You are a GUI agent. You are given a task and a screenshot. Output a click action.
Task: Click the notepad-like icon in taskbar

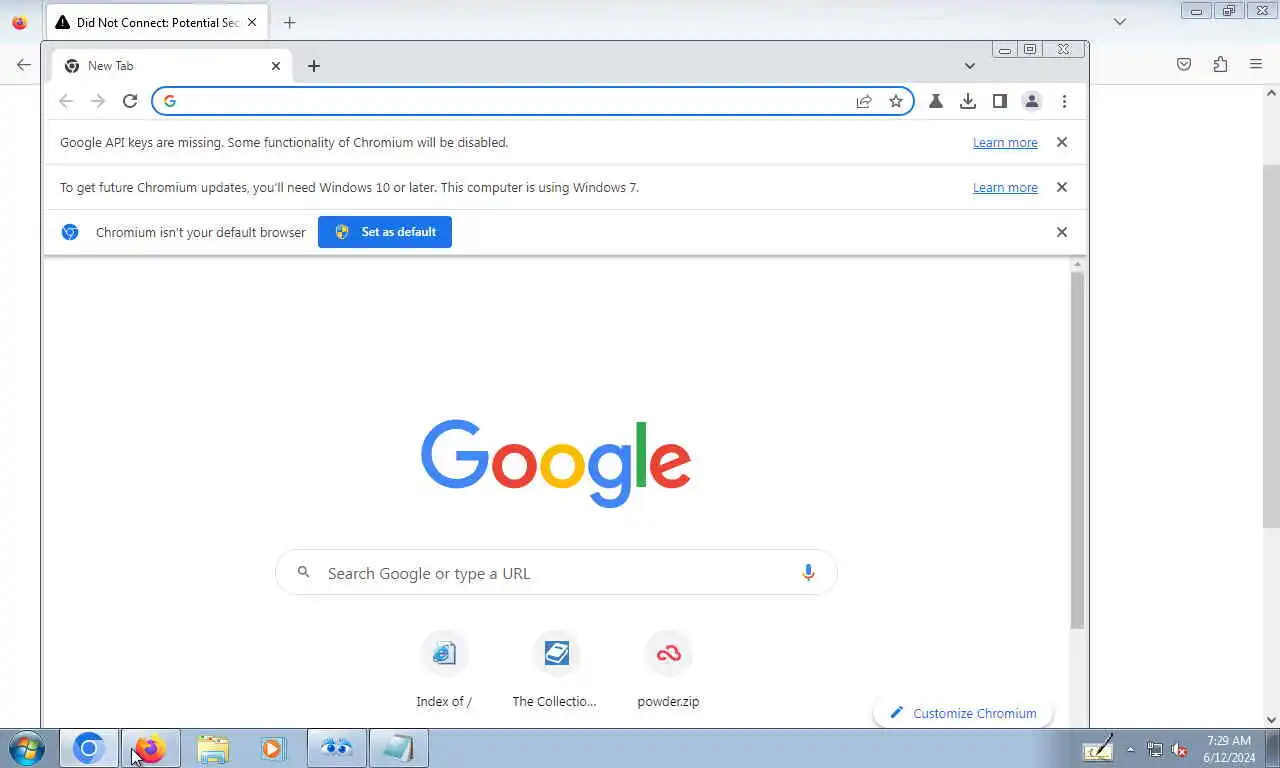pos(398,748)
